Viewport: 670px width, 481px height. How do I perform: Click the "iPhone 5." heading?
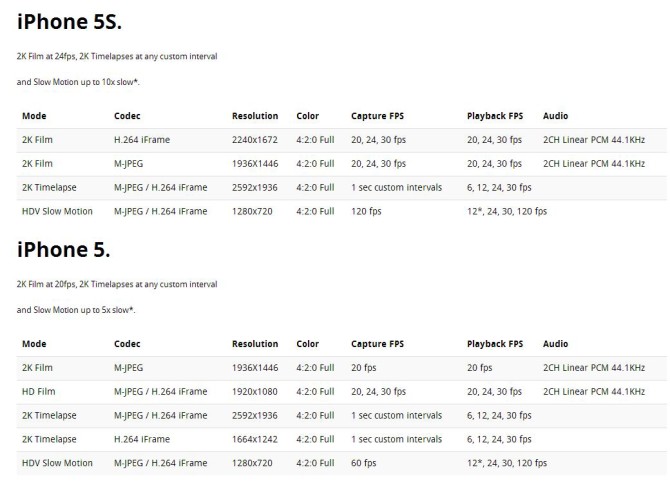[x=64, y=249]
